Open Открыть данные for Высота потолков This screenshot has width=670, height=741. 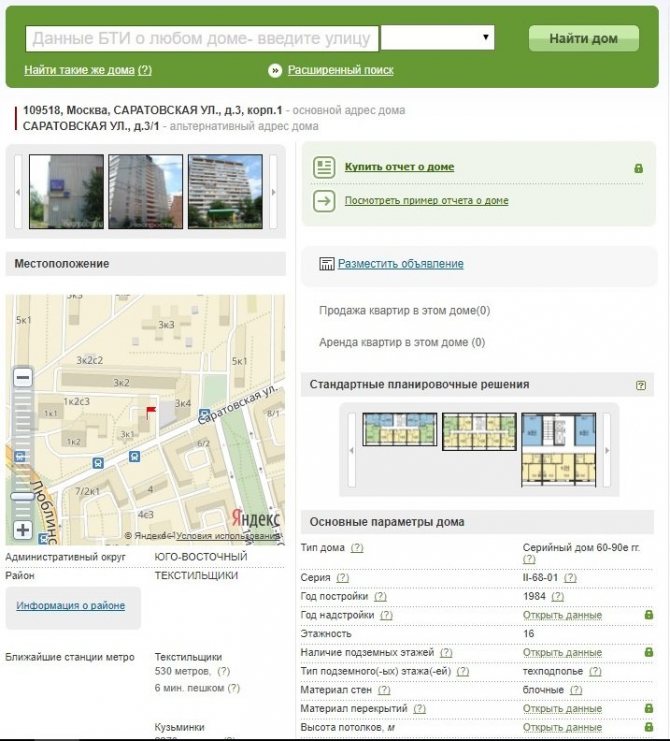coord(562,727)
